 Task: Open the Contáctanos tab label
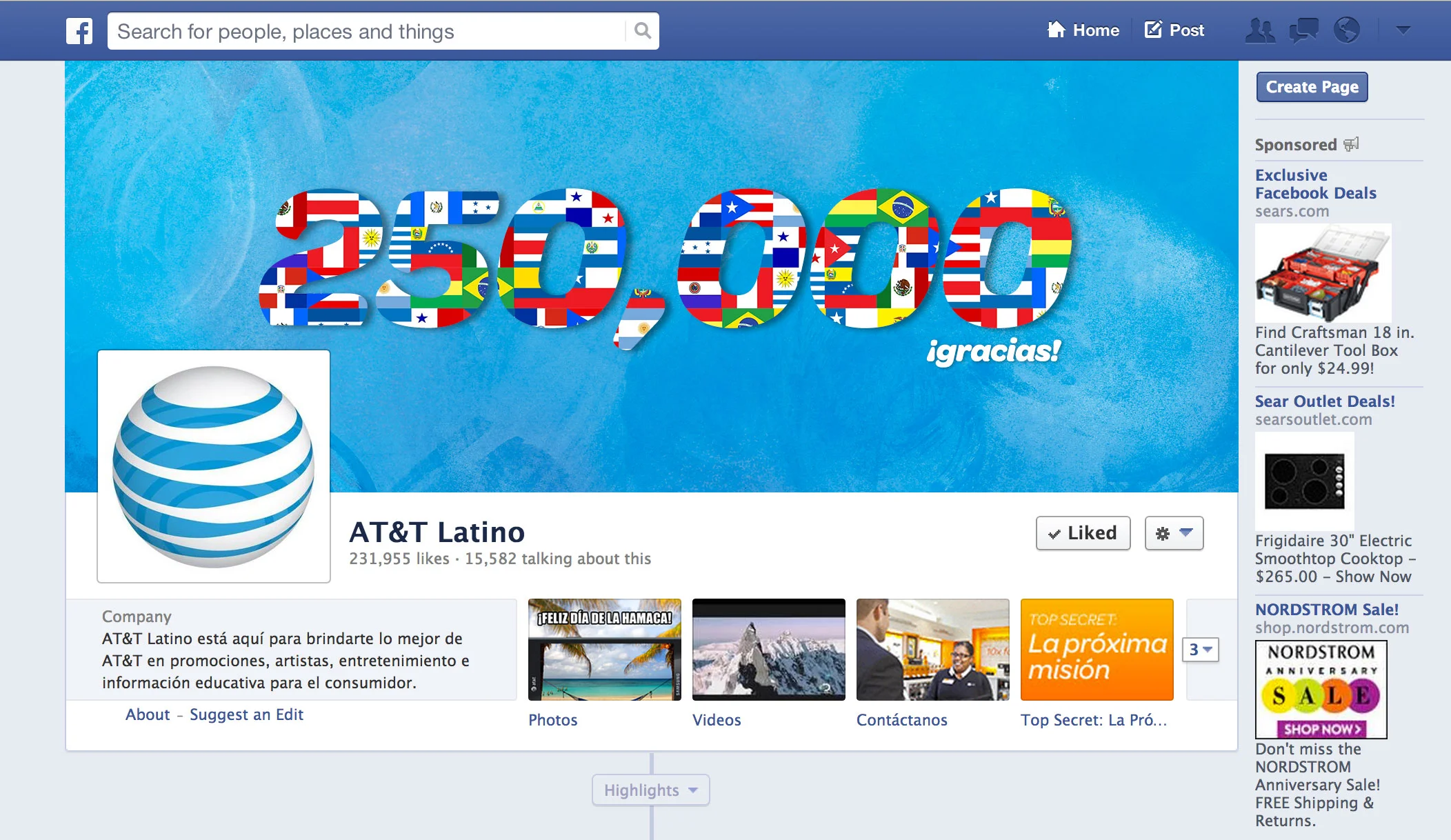902,720
